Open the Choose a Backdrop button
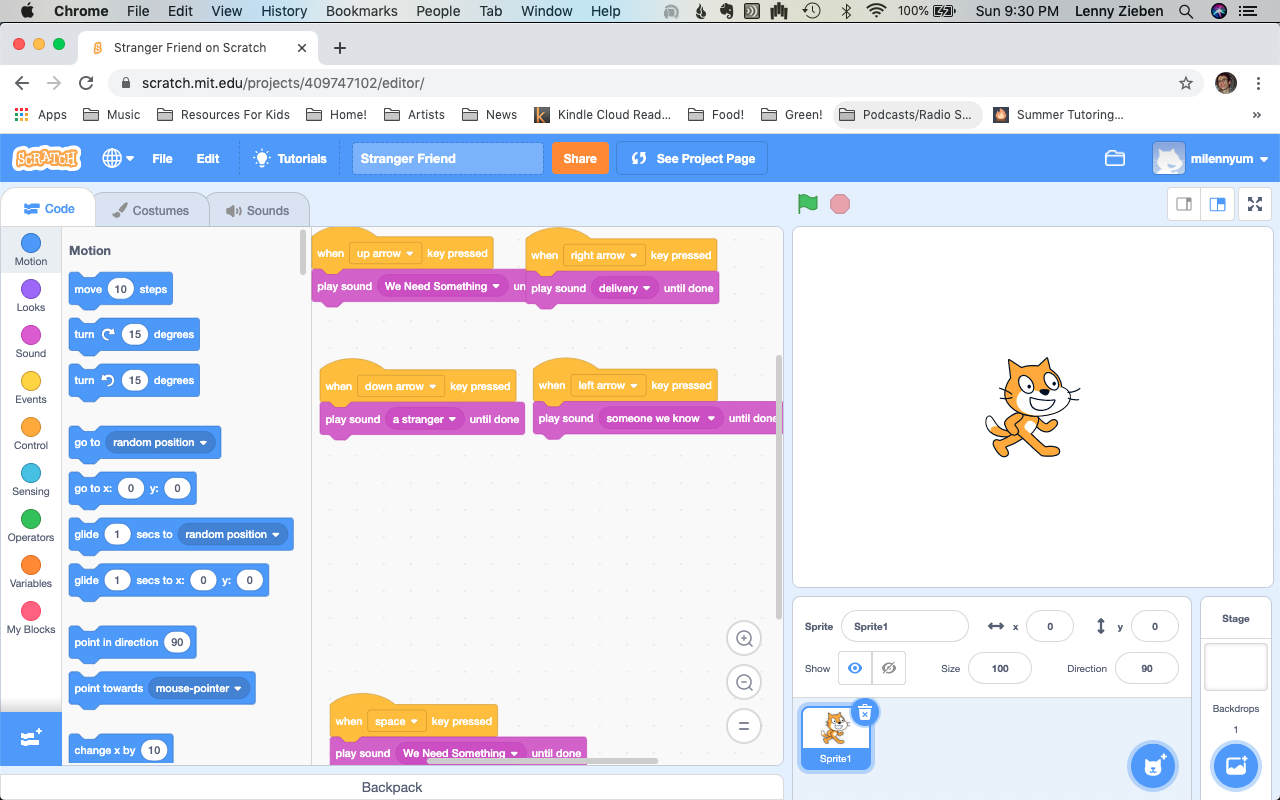1280x800 pixels. pyautogui.click(x=1236, y=766)
